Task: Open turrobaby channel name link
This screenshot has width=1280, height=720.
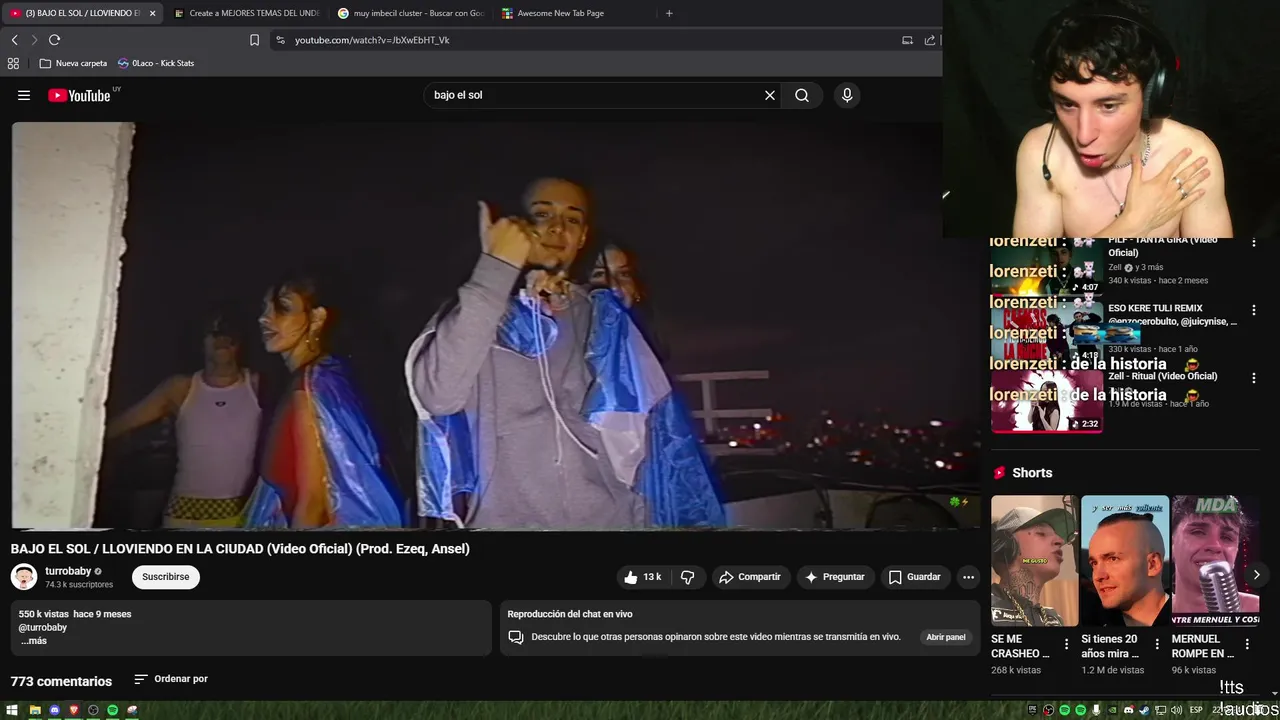Action: coord(68,571)
